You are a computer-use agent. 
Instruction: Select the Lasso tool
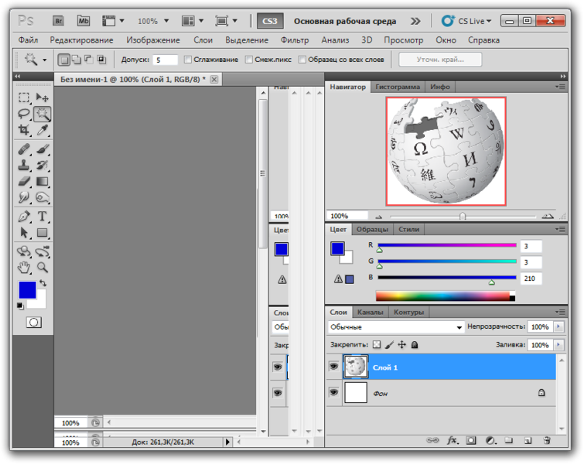tap(24, 114)
